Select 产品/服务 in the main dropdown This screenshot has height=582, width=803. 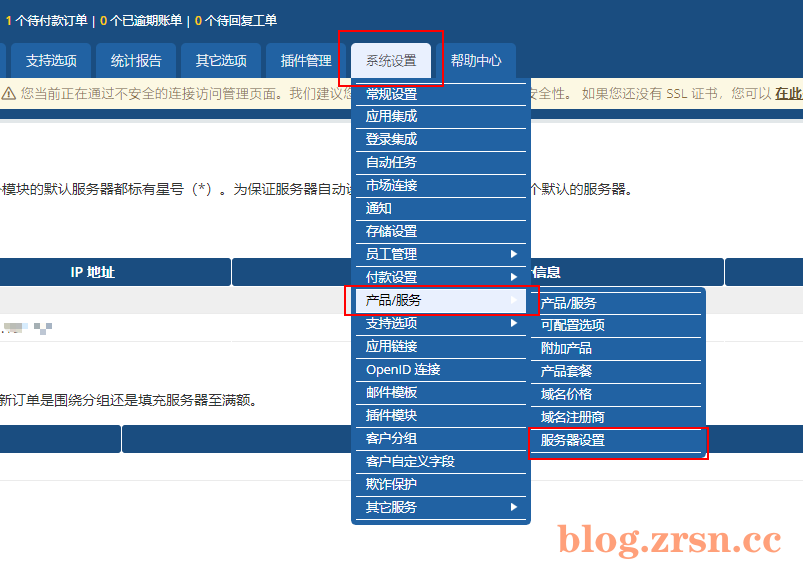click(441, 300)
